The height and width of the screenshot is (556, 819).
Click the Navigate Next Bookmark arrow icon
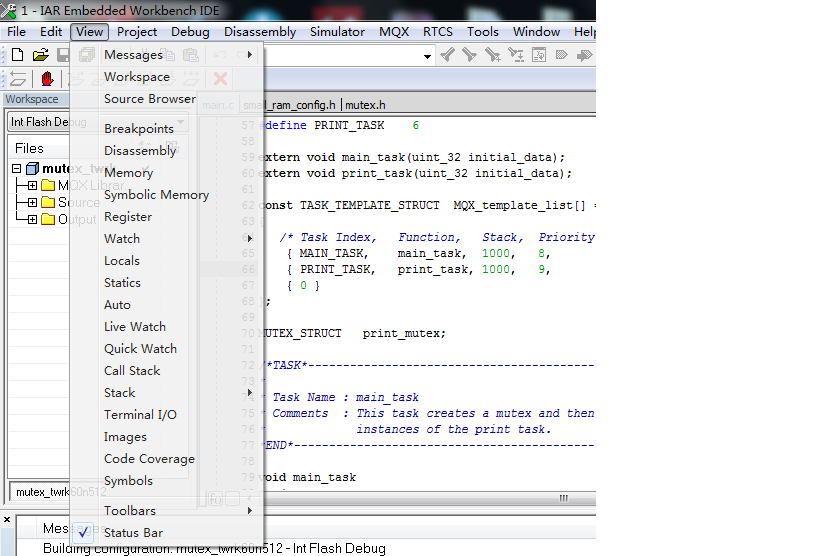tap(584, 55)
